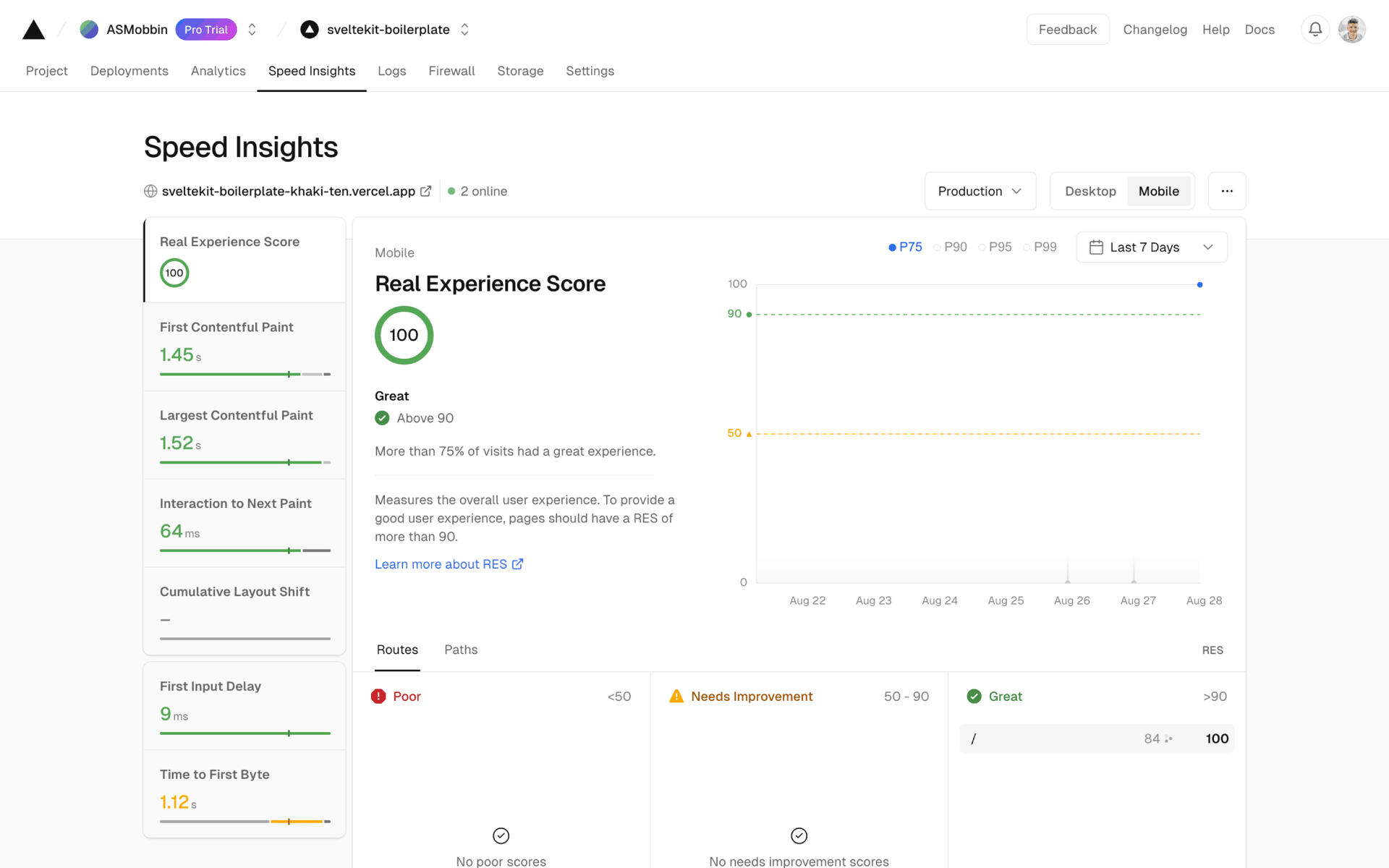
Task: Open the three-dot more options menu
Action: (1227, 191)
